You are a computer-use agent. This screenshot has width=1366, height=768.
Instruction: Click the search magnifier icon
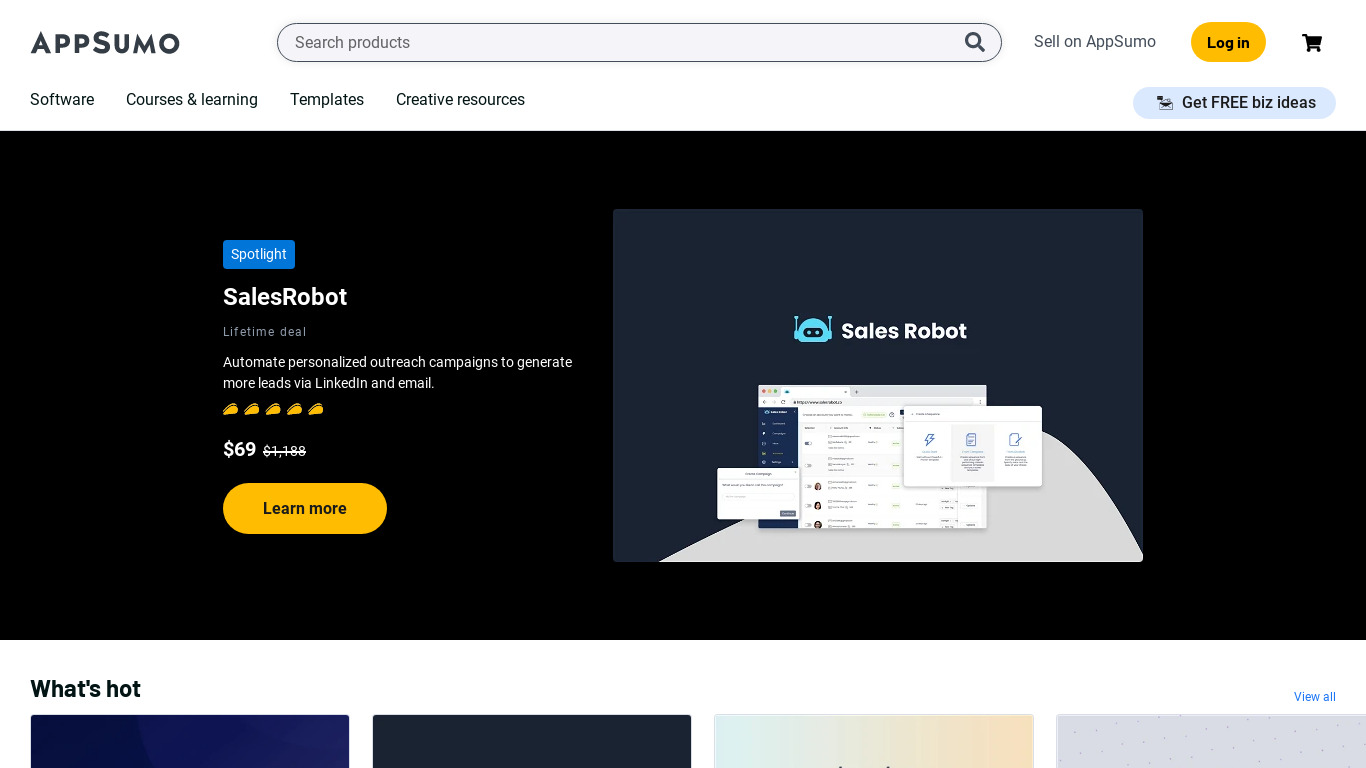point(974,42)
